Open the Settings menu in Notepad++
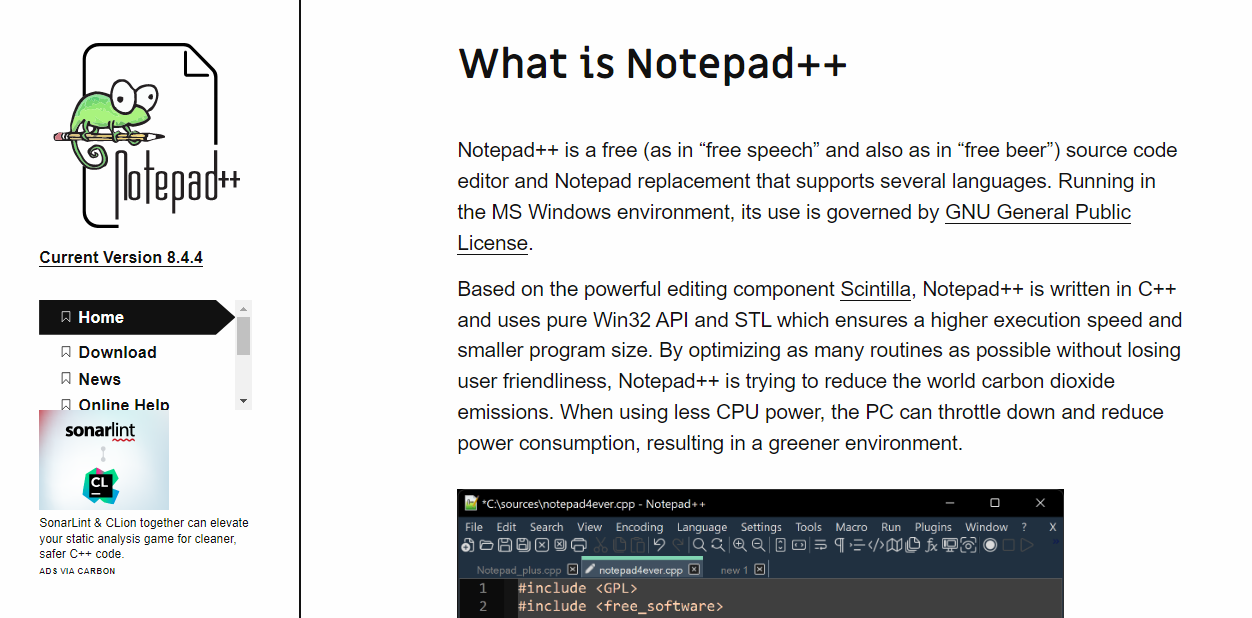This screenshot has width=1252, height=618. click(x=761, y=527)
